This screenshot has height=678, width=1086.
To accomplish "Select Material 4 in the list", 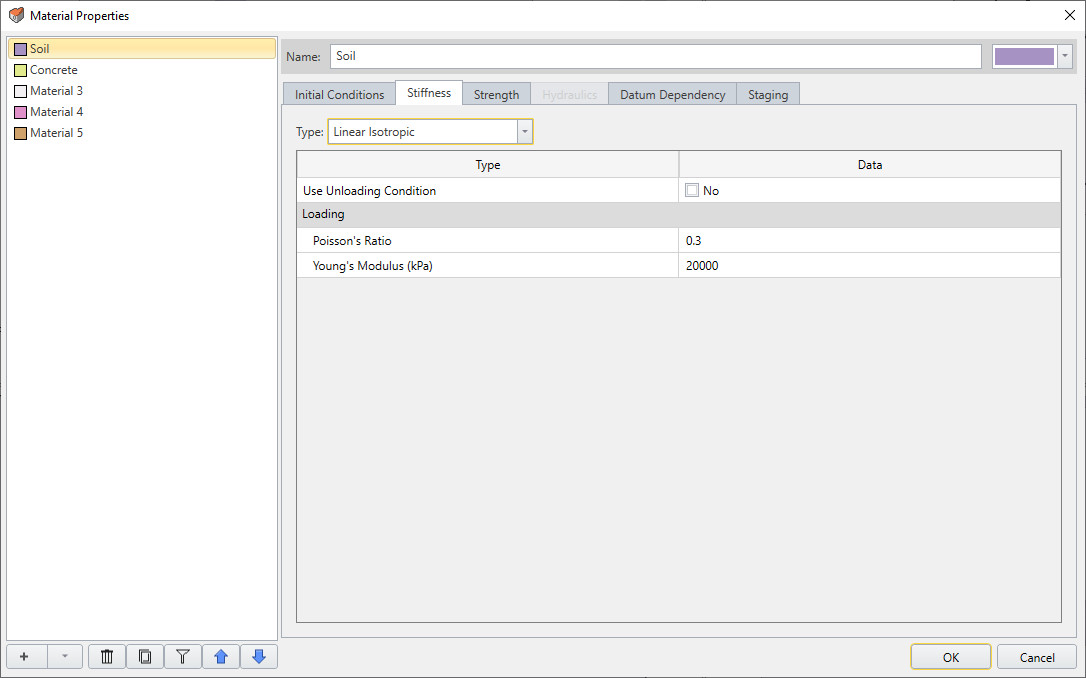I will pos(56,112).
